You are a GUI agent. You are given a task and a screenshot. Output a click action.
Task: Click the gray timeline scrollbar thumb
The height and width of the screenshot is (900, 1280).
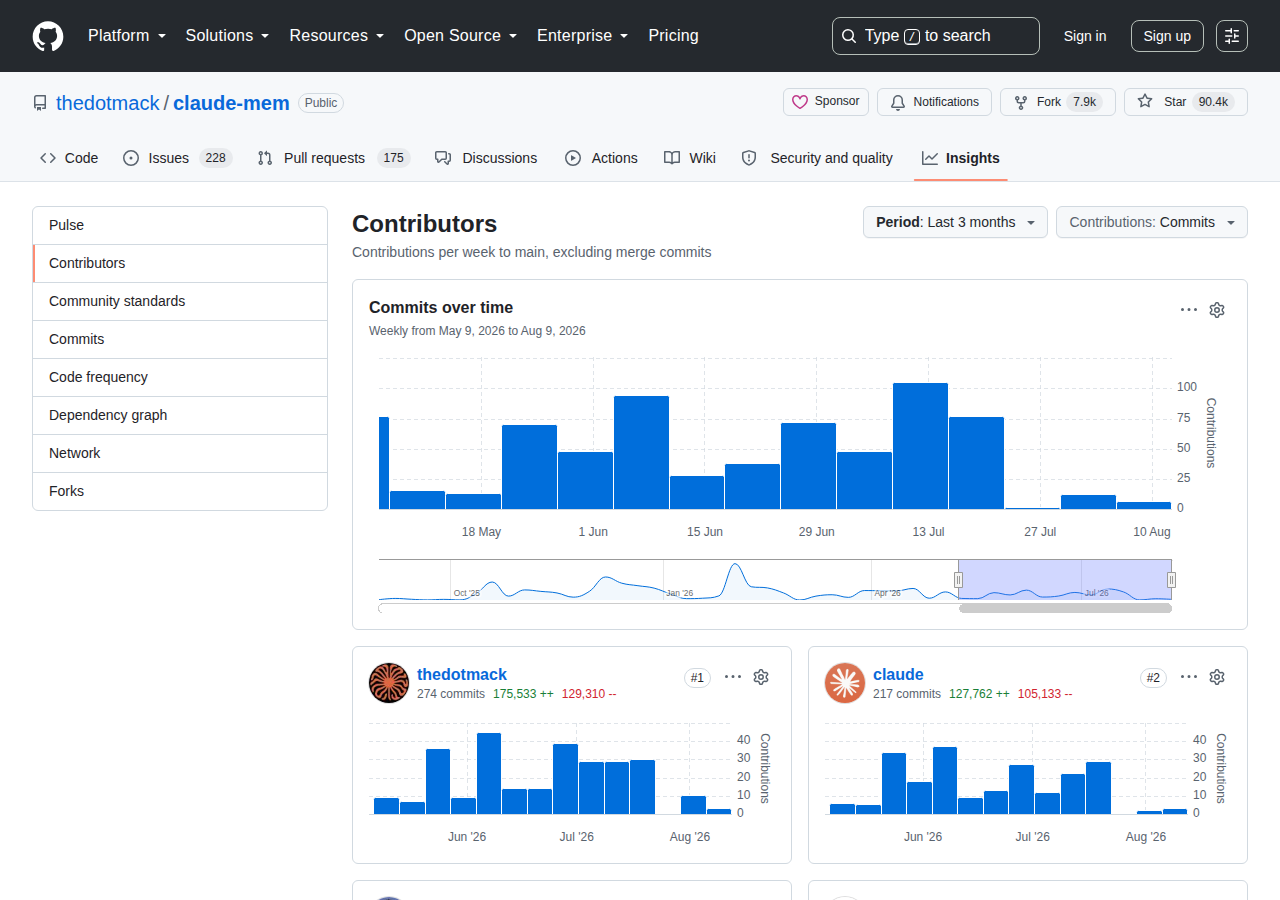click(1065, 608)
